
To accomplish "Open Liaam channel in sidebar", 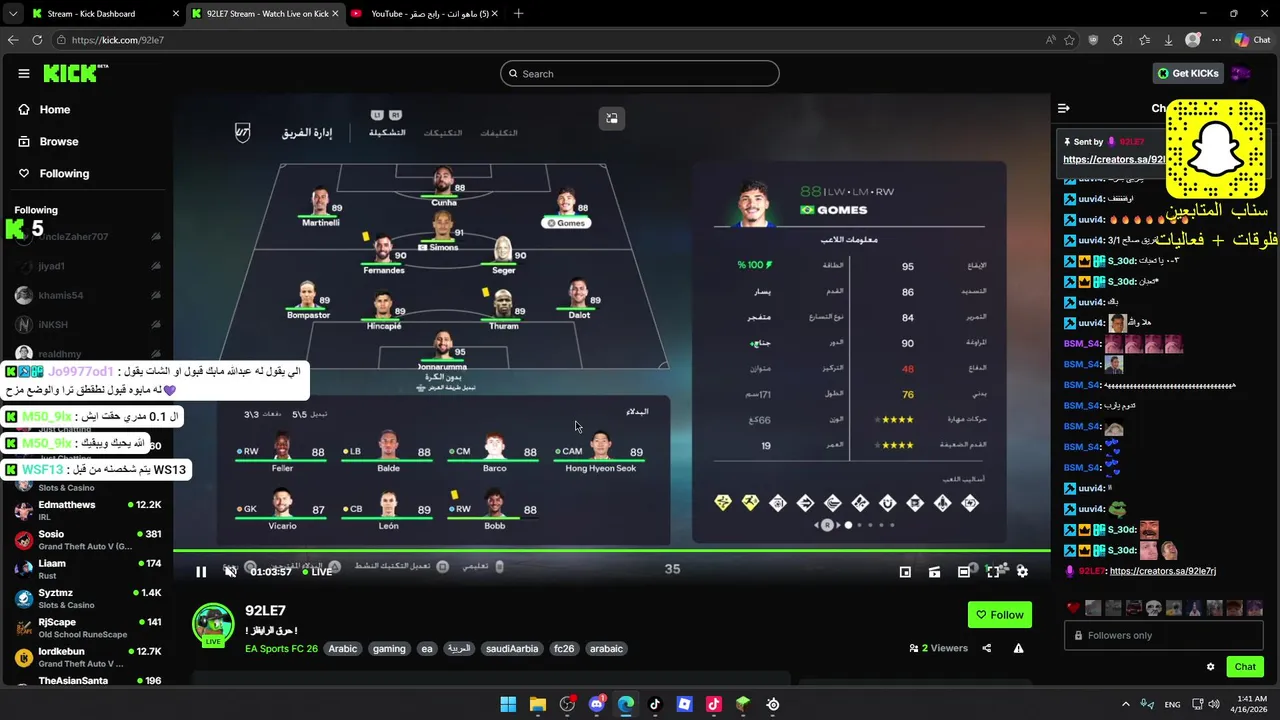I will click(87, 569).
